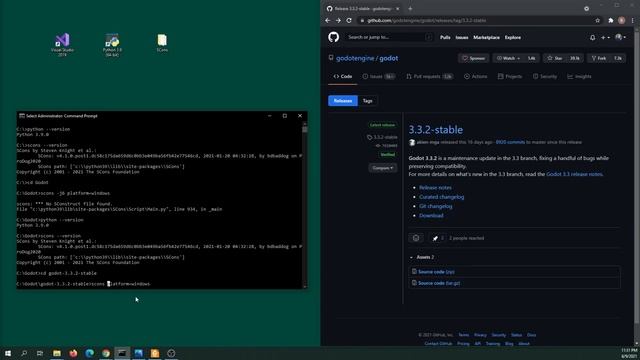Screen dimensions: 640x360
Task: Open File Explorer from the taskbar
Action: [x=57, y=353]
